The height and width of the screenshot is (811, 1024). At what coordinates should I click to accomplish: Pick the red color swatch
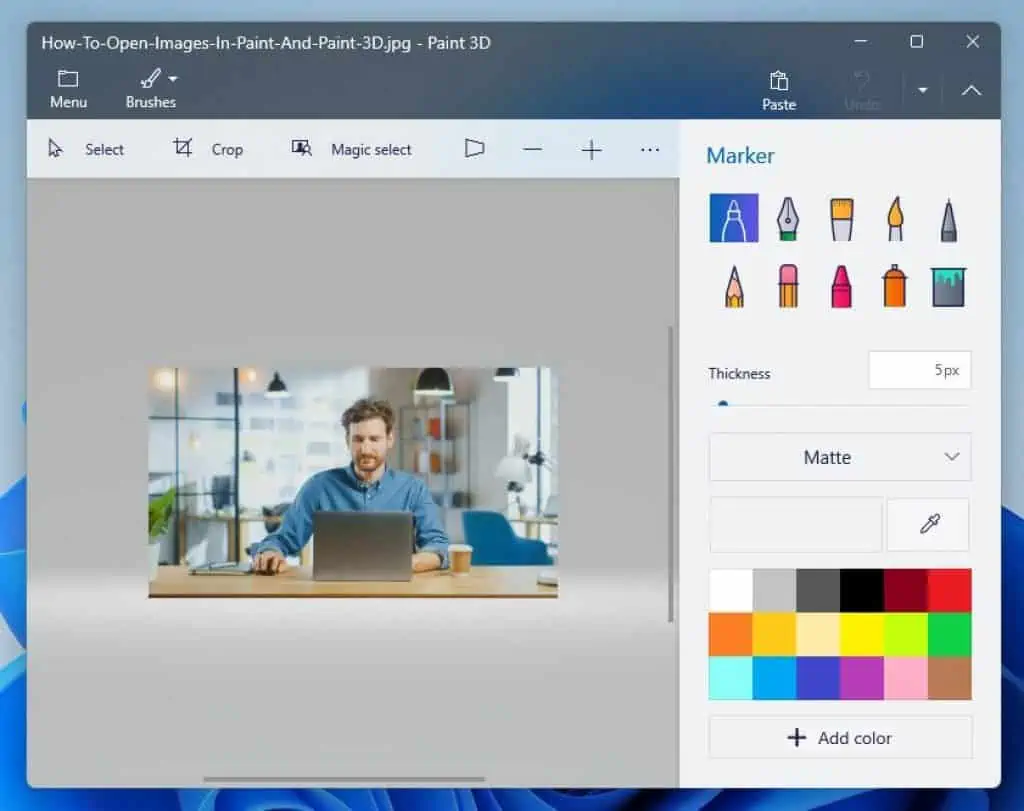[948, 588]
